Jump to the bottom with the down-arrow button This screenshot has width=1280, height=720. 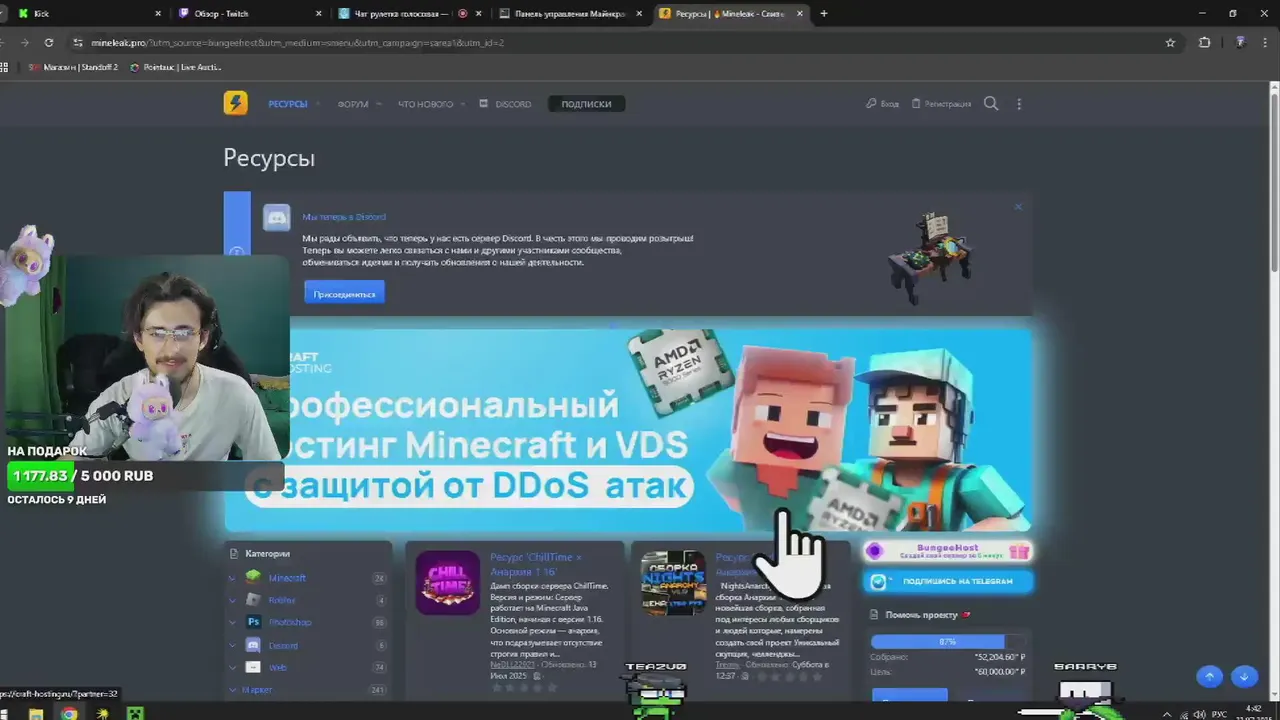point(1244,677)
